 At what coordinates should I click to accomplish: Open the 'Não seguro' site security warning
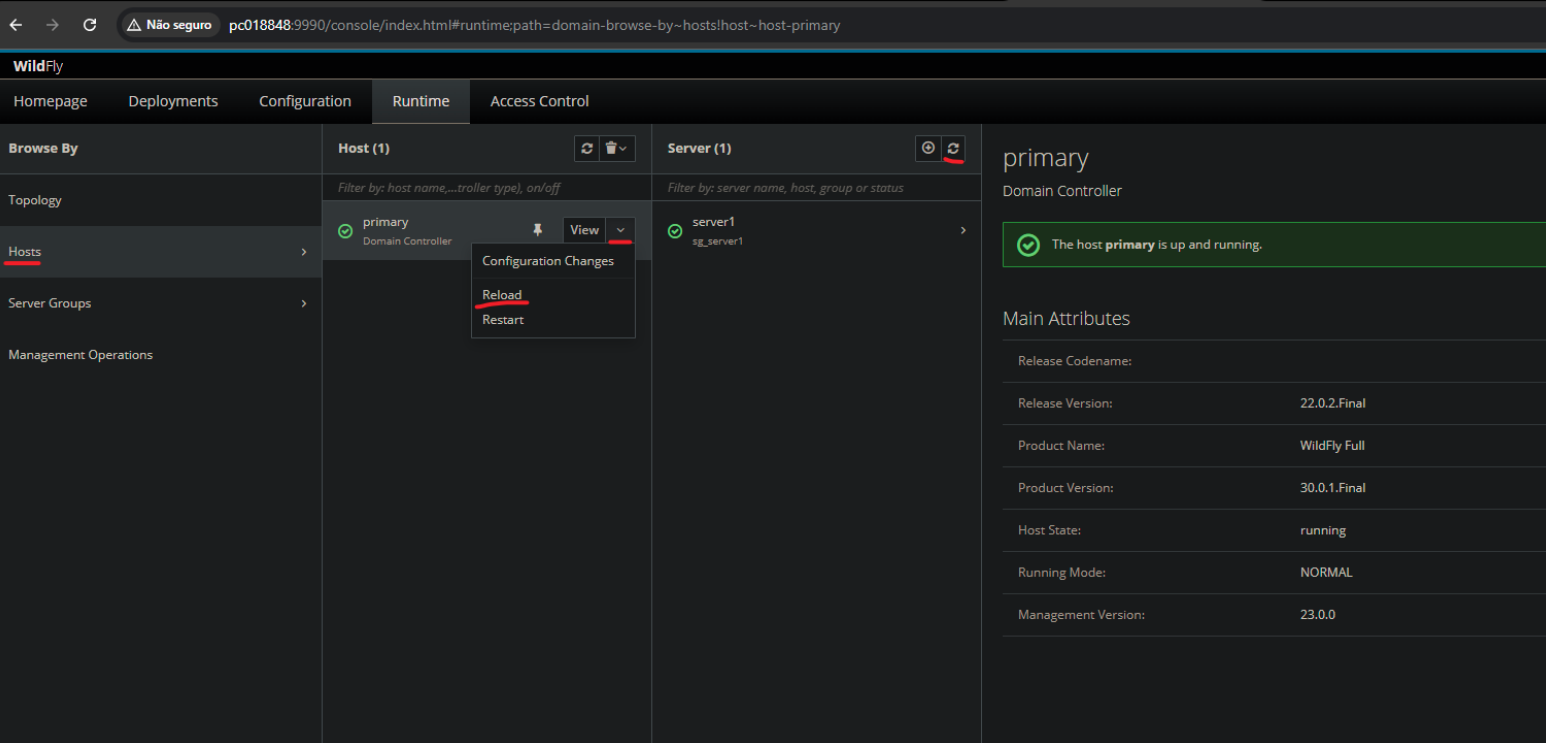pyautogui.click(x=169, y=25)
